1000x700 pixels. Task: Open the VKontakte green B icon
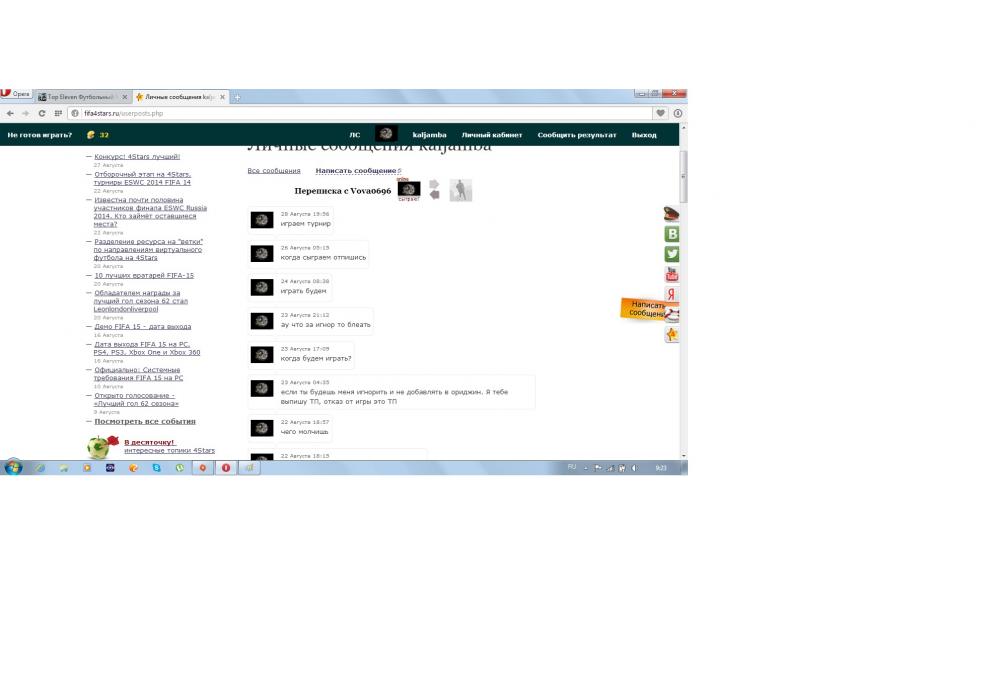point(672,234)
